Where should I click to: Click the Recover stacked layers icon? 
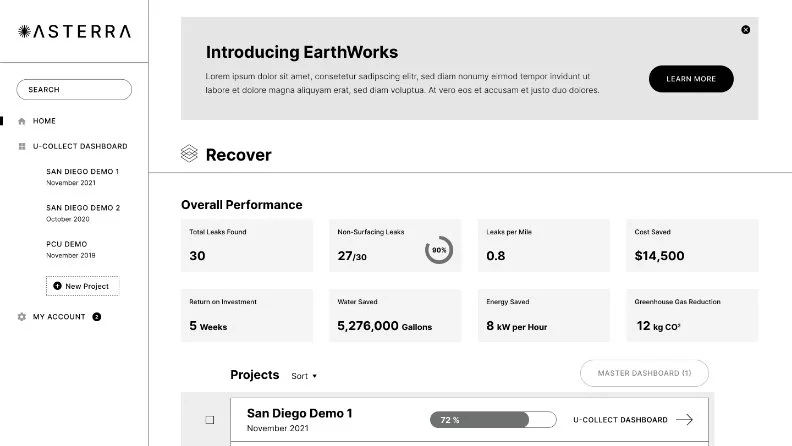point(189,154)
